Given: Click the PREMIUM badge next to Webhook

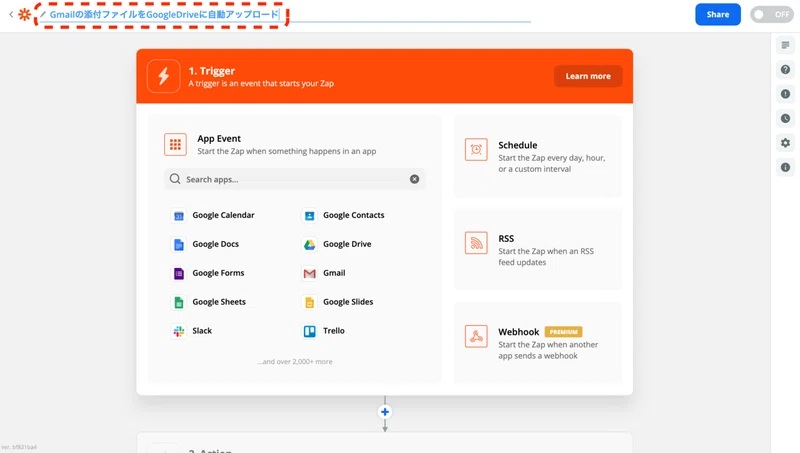Looking at the screenshot, I should pos(563,332).
